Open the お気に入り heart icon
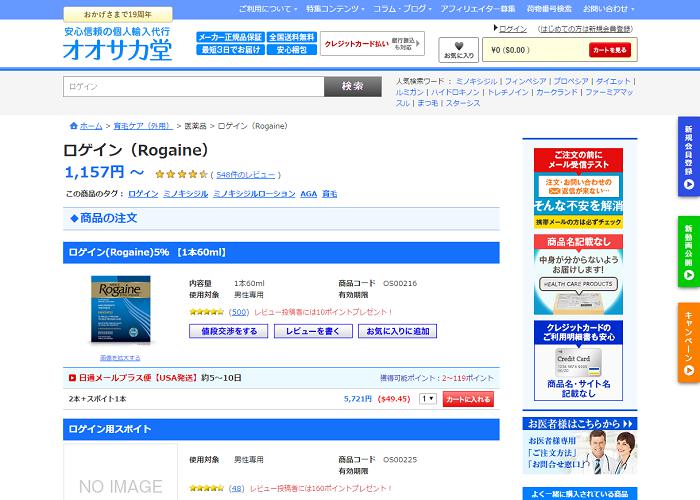The width and height of the screenshot is (700, 500). coord(458,50)
